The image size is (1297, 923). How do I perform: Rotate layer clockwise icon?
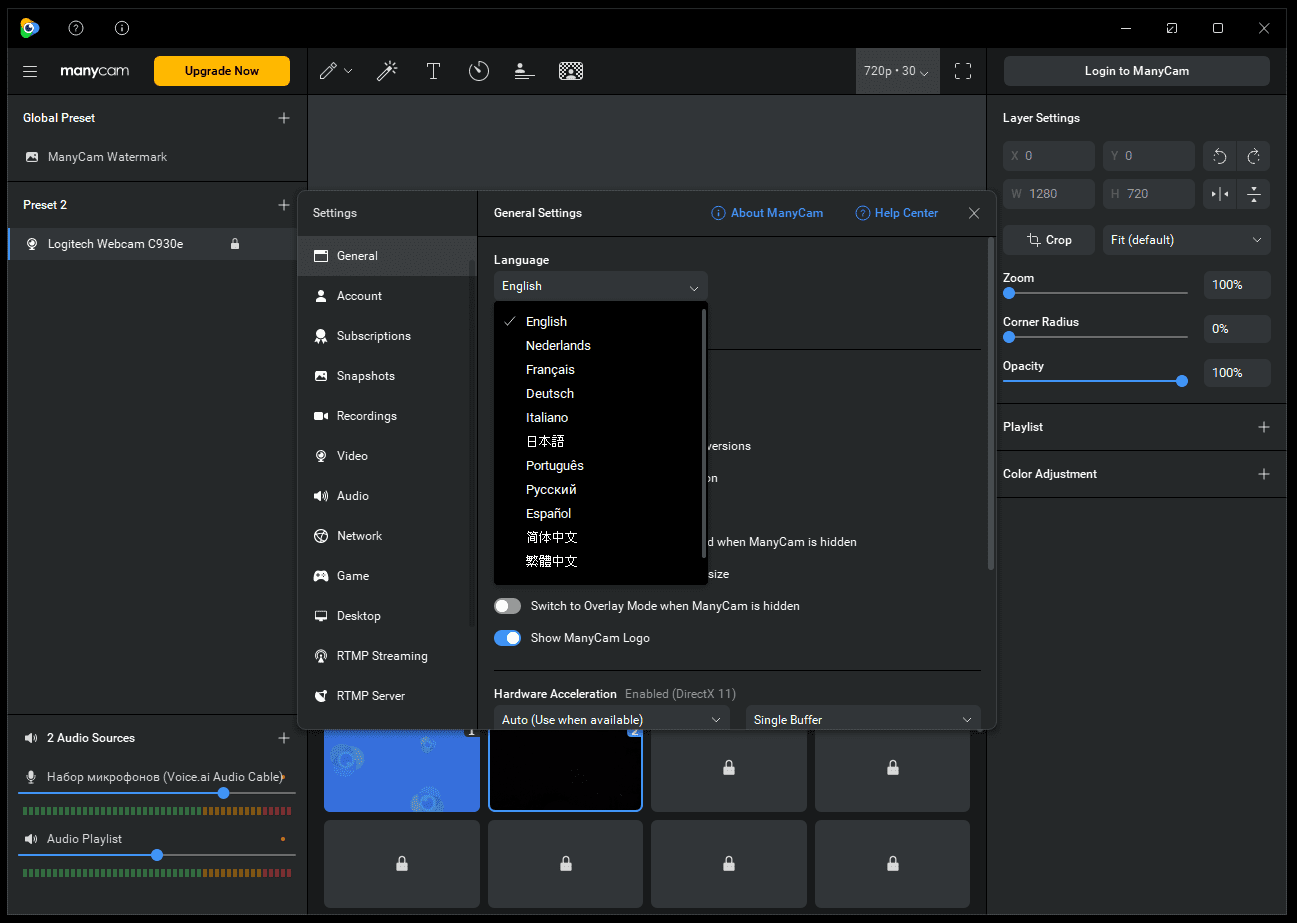point(1253,156)
